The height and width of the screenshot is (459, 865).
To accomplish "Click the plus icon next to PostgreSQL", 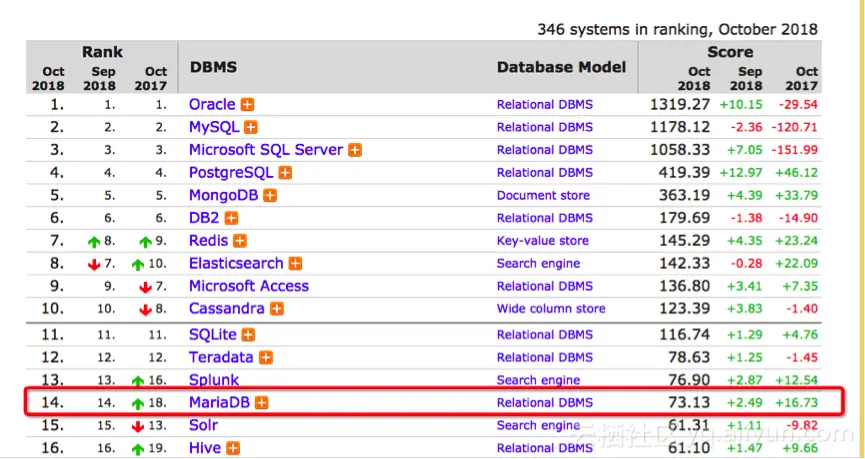I will pyautogui.click(x=285, y=173).
